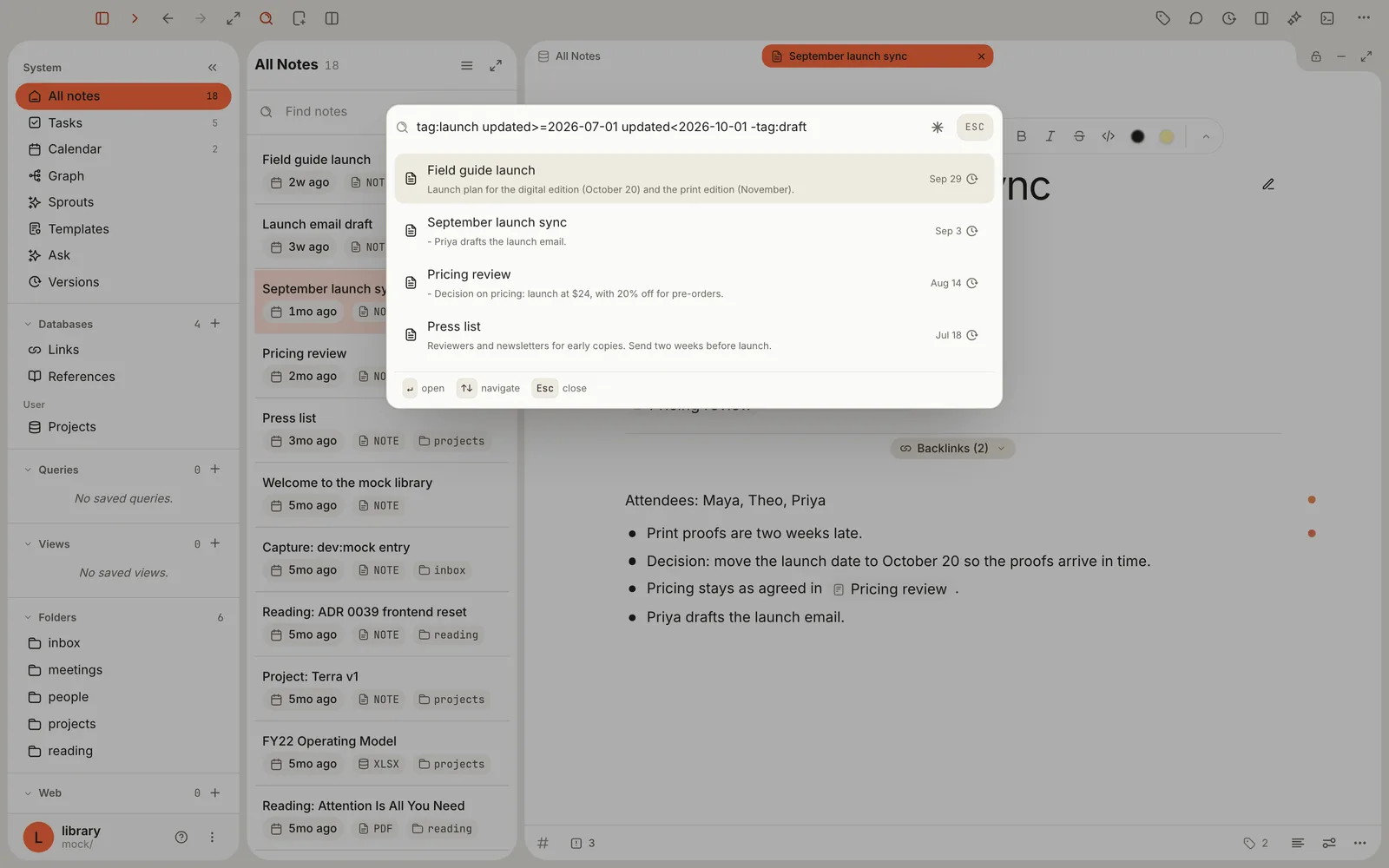Pick the black text color swatch
1389x868 pixels.
(1138, 136)
